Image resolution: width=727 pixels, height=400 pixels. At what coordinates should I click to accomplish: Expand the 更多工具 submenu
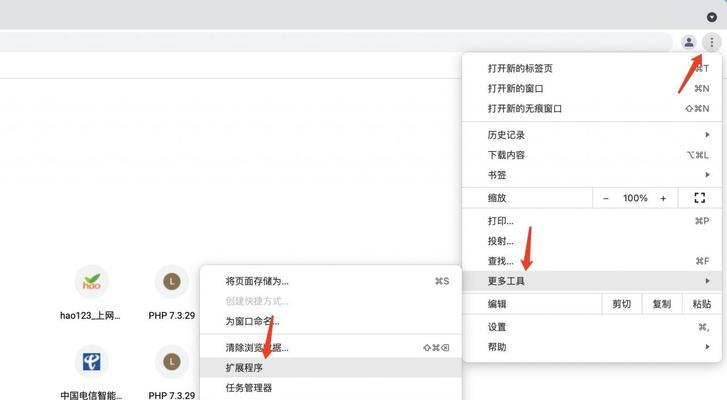coord(592,281)
